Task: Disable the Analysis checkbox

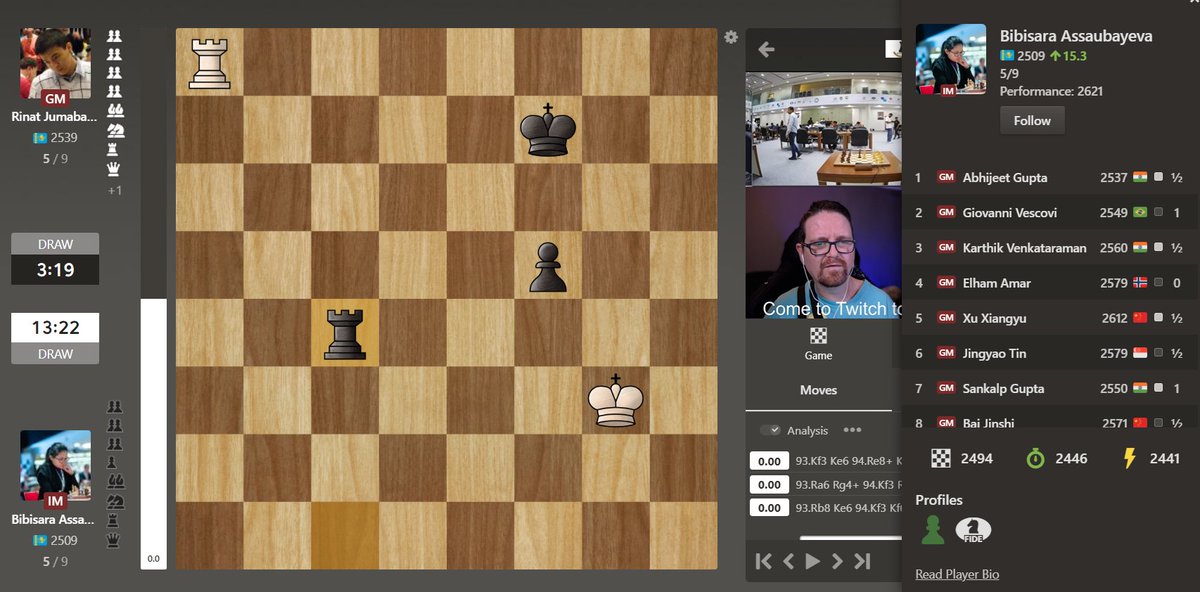Action: (769, 430)
